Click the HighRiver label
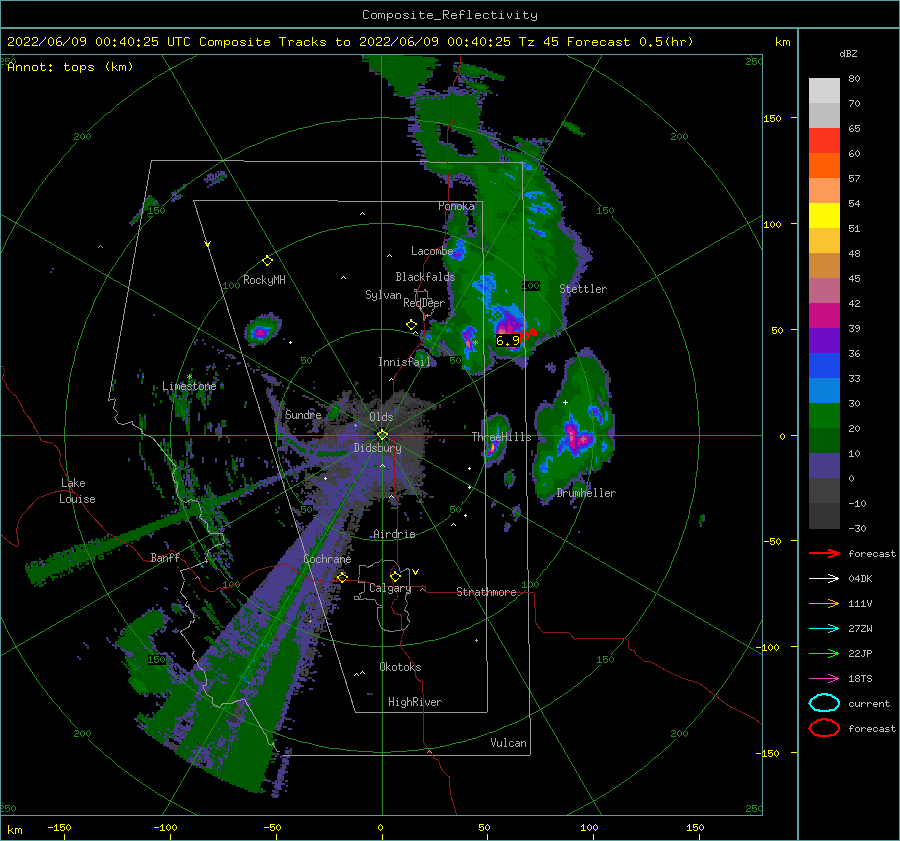The image size is (900, 841). (x=415, y=702)
